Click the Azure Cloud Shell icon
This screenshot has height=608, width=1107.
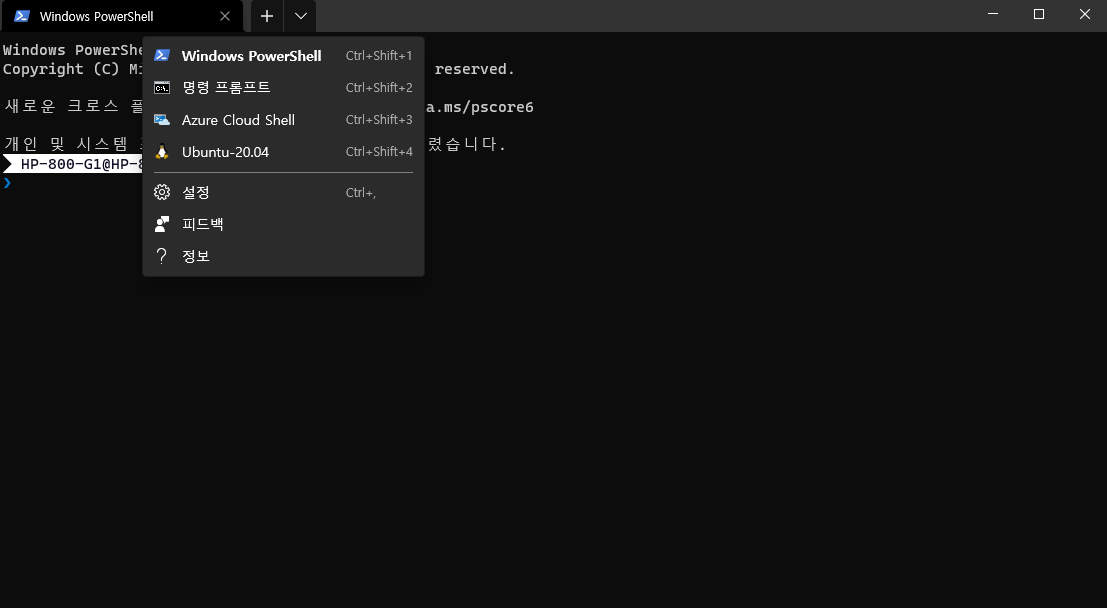point(161,119)
